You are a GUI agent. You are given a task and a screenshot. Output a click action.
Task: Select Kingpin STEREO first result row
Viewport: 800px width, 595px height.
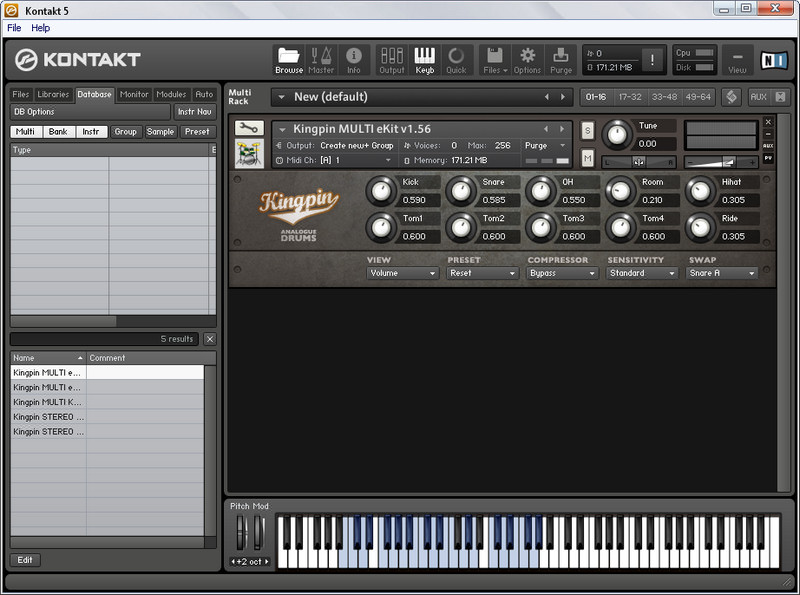point(48,417)
